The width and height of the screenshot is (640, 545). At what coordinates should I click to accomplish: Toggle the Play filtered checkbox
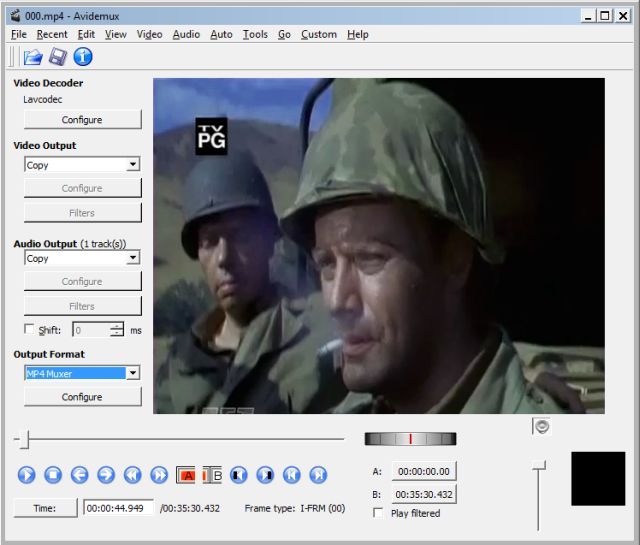[378, 513]
